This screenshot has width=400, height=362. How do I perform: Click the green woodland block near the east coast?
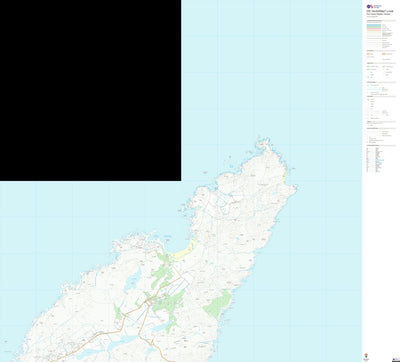tap(217, 304)
